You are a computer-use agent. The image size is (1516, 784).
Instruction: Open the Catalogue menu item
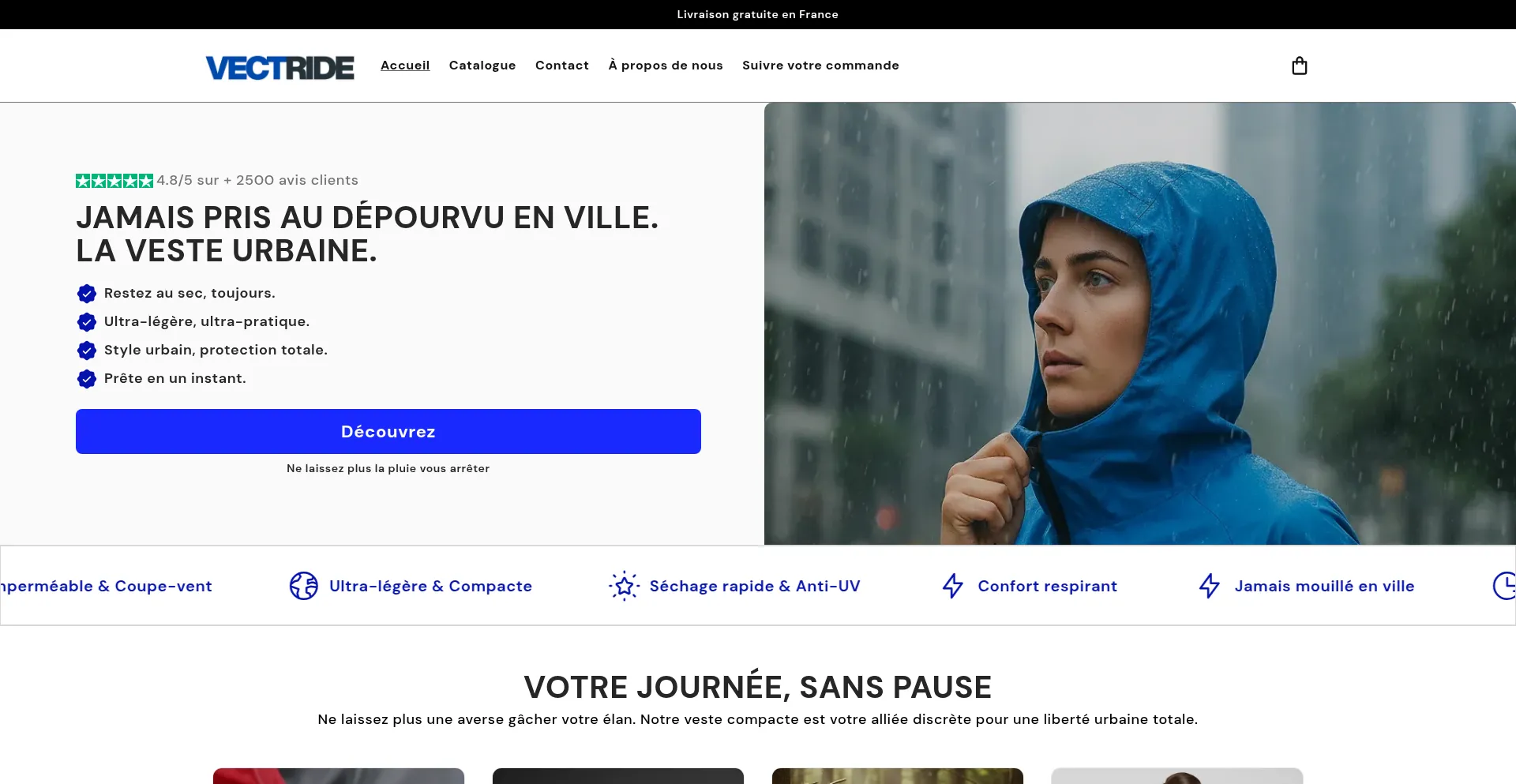click(x=482, y=66)
